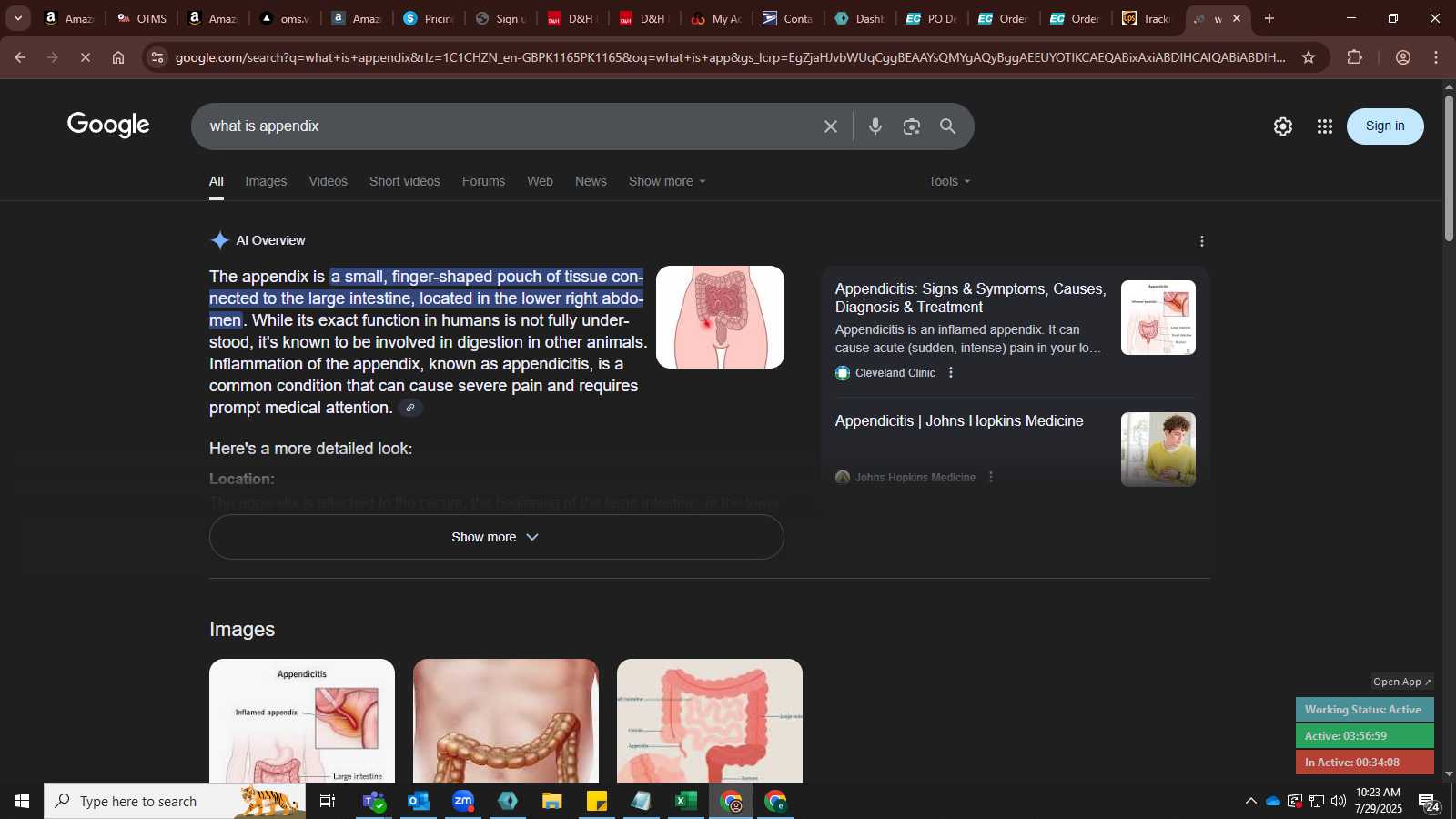
Task: Bookmark this page with star icon
Action: [1309, 57]
